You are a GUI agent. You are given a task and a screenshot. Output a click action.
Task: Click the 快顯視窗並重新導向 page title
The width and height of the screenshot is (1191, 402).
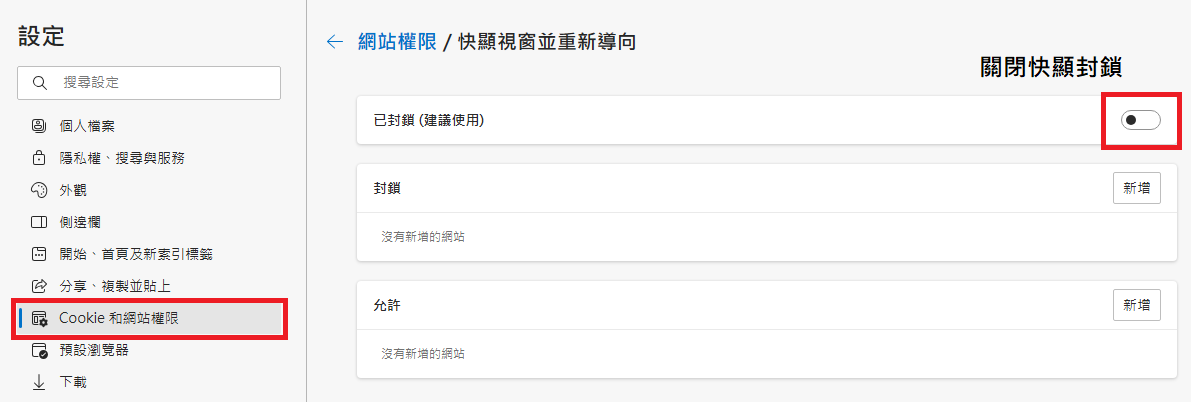click(547, 42)
